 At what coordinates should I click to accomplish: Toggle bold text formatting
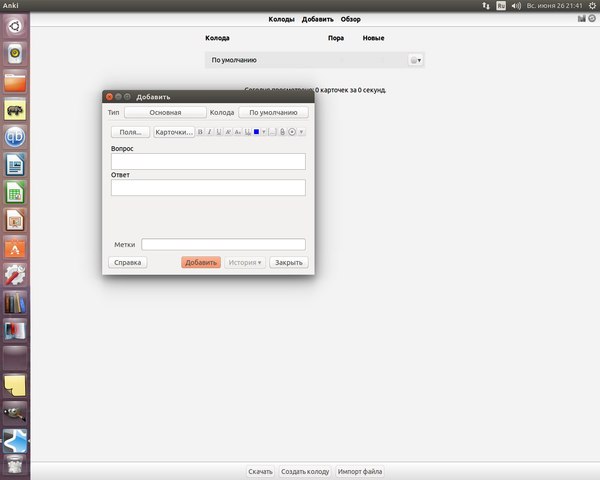pos(200,132)
